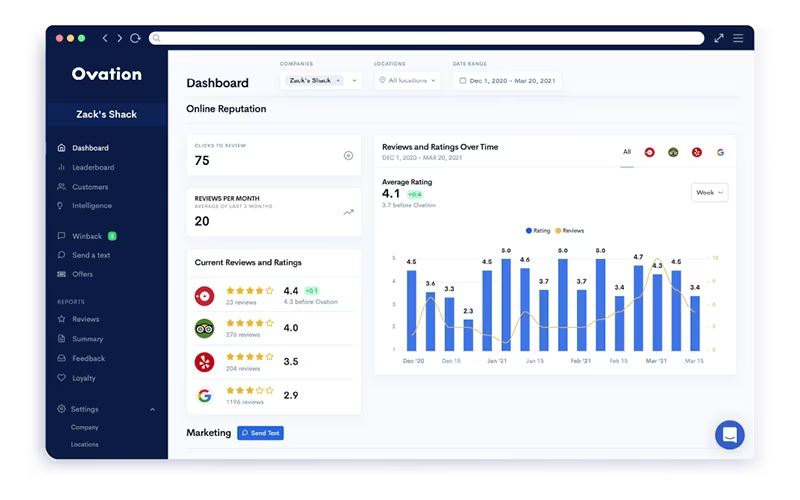Open the browser hamburger menu
Screen dimensions: 800x500
point(738,38)
